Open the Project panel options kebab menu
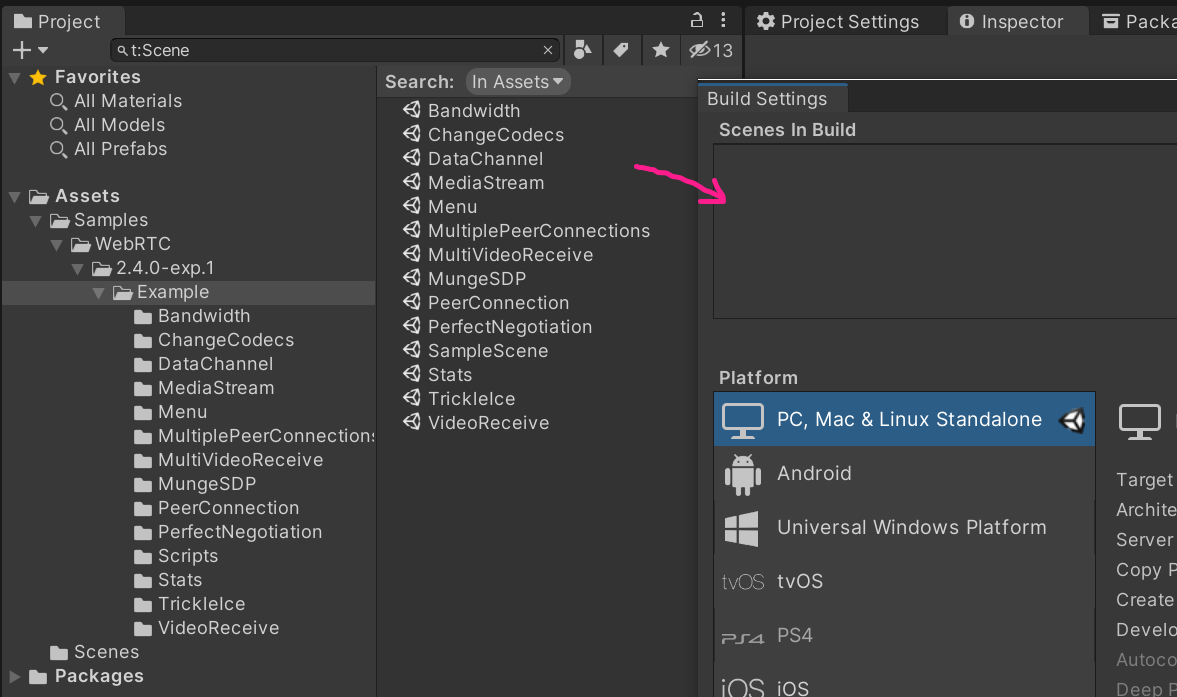This screenshot has width=1177, height=697. coord(724,21)
